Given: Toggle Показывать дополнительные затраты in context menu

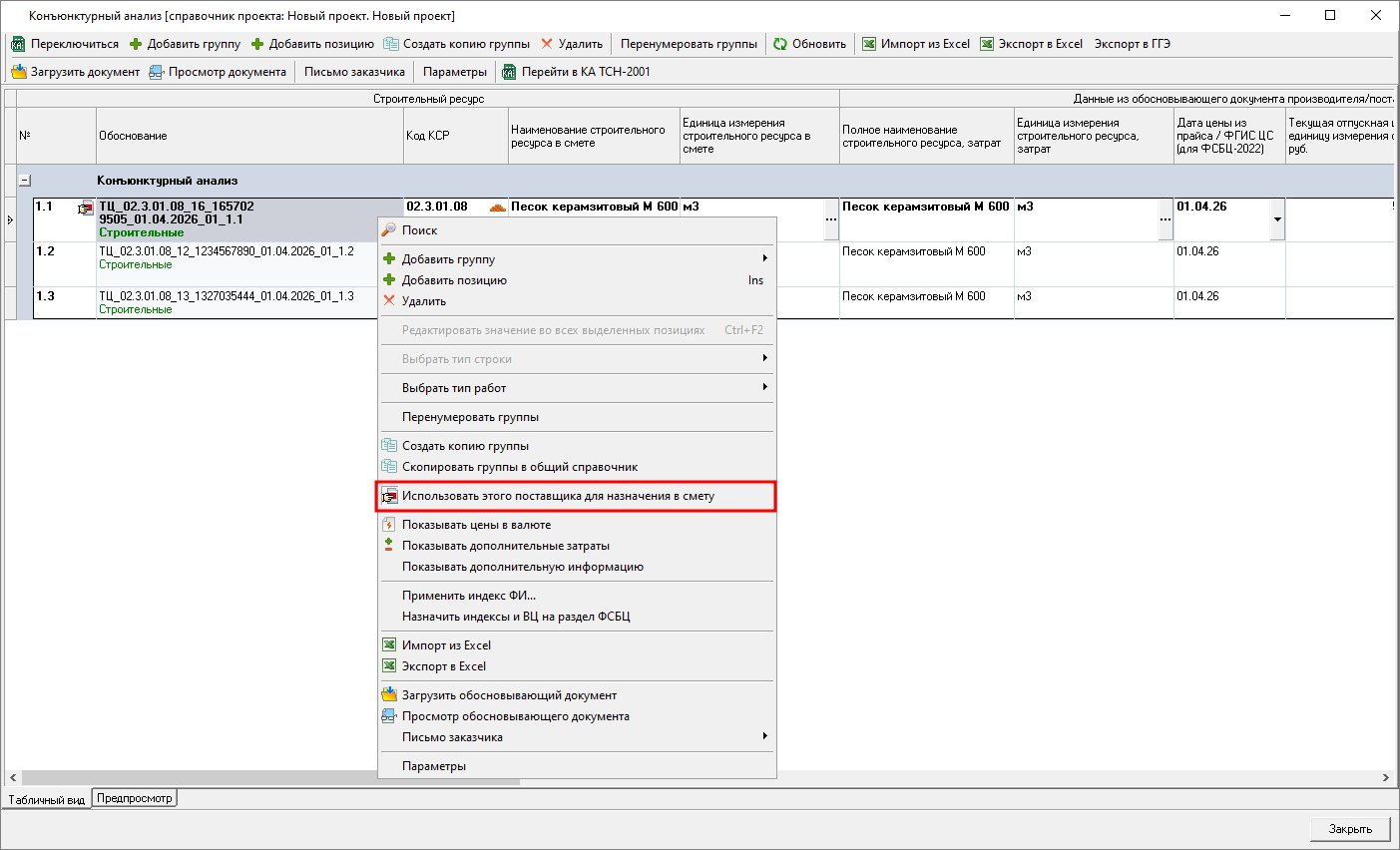Looking at the screenshot, I should point(505,546).
